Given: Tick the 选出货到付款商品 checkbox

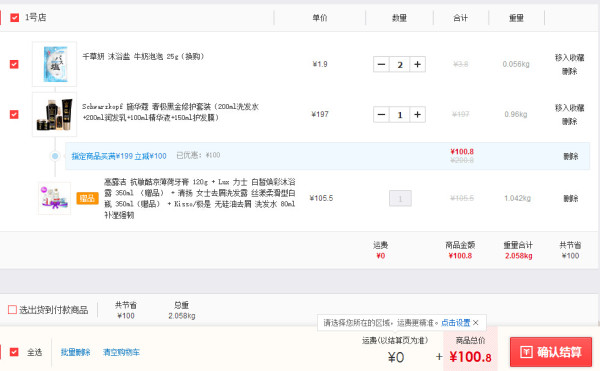Looking at the screenshot, I should (x=12, y=309).
